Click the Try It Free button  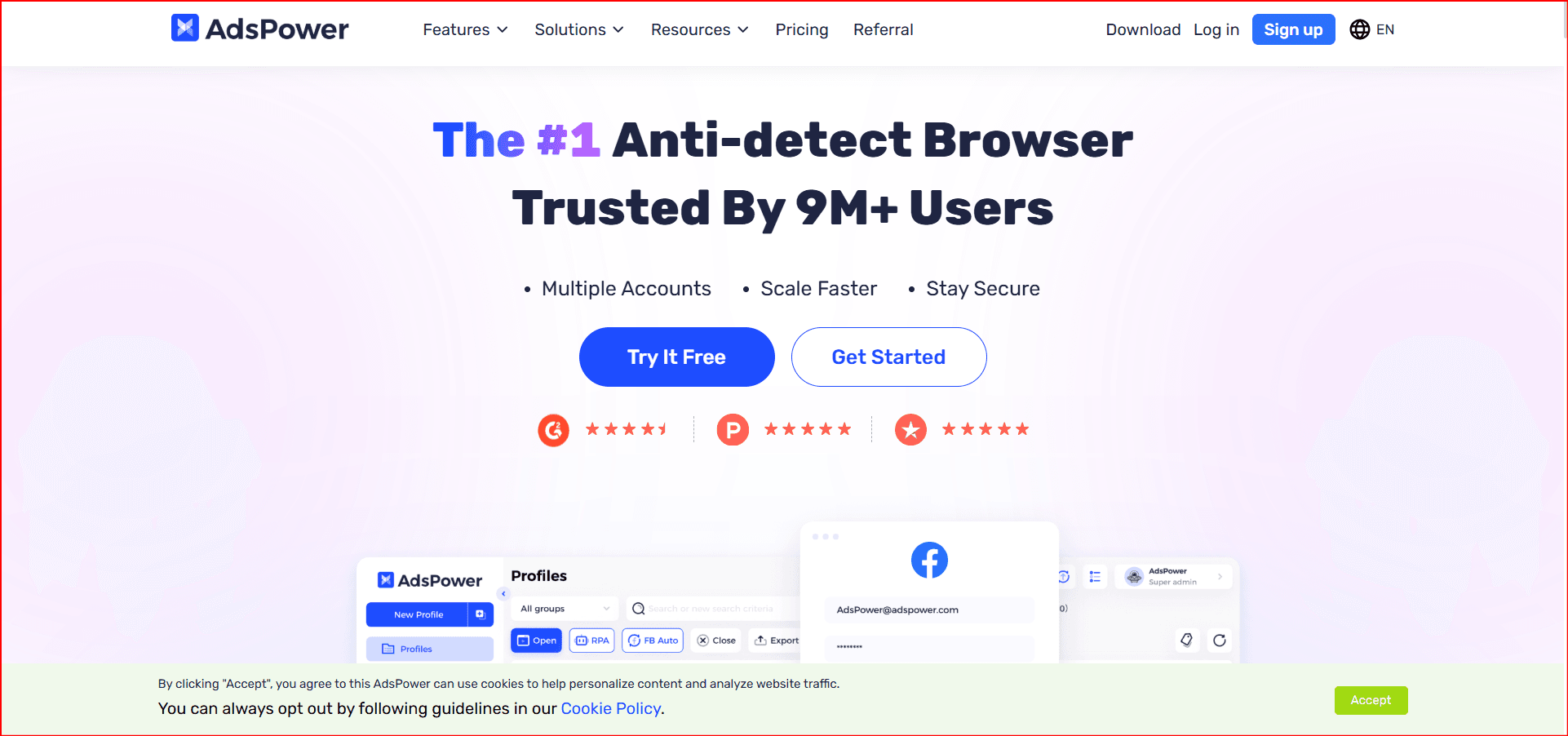(x=676, y=357)
